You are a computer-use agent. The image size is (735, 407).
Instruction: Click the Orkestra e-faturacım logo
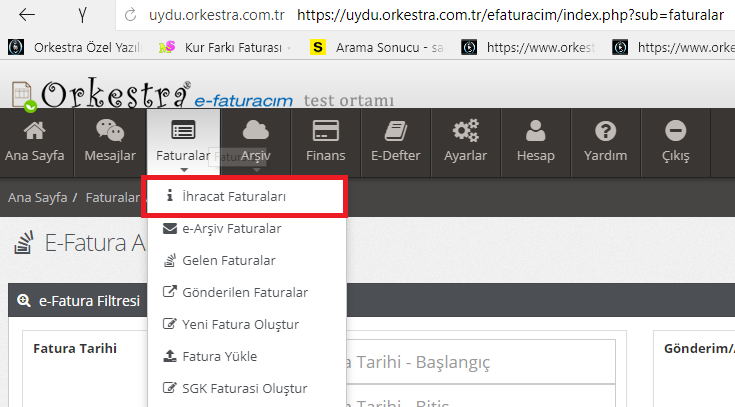tap(152, 94)
